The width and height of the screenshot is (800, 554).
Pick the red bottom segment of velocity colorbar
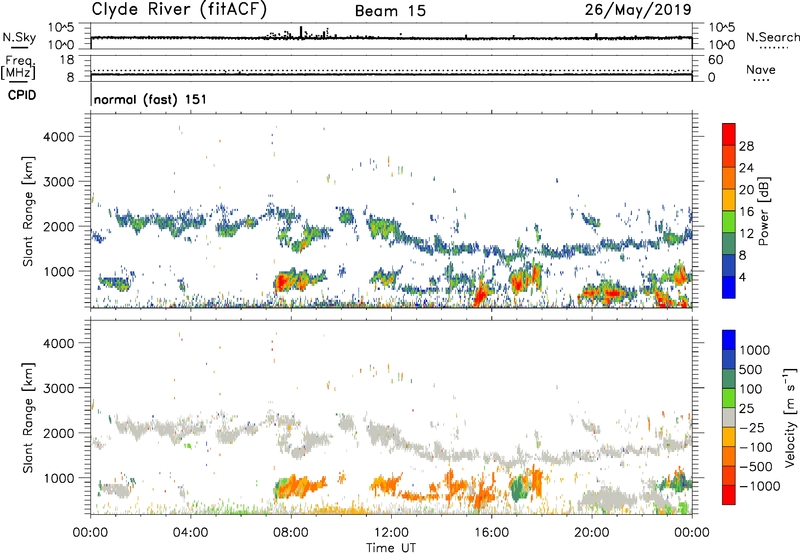coord(729,496)
